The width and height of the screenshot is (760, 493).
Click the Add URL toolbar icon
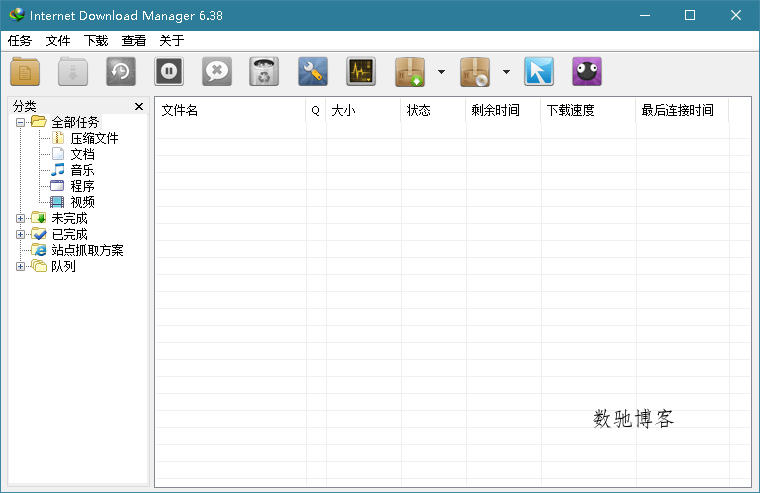[x=25, y=72]
